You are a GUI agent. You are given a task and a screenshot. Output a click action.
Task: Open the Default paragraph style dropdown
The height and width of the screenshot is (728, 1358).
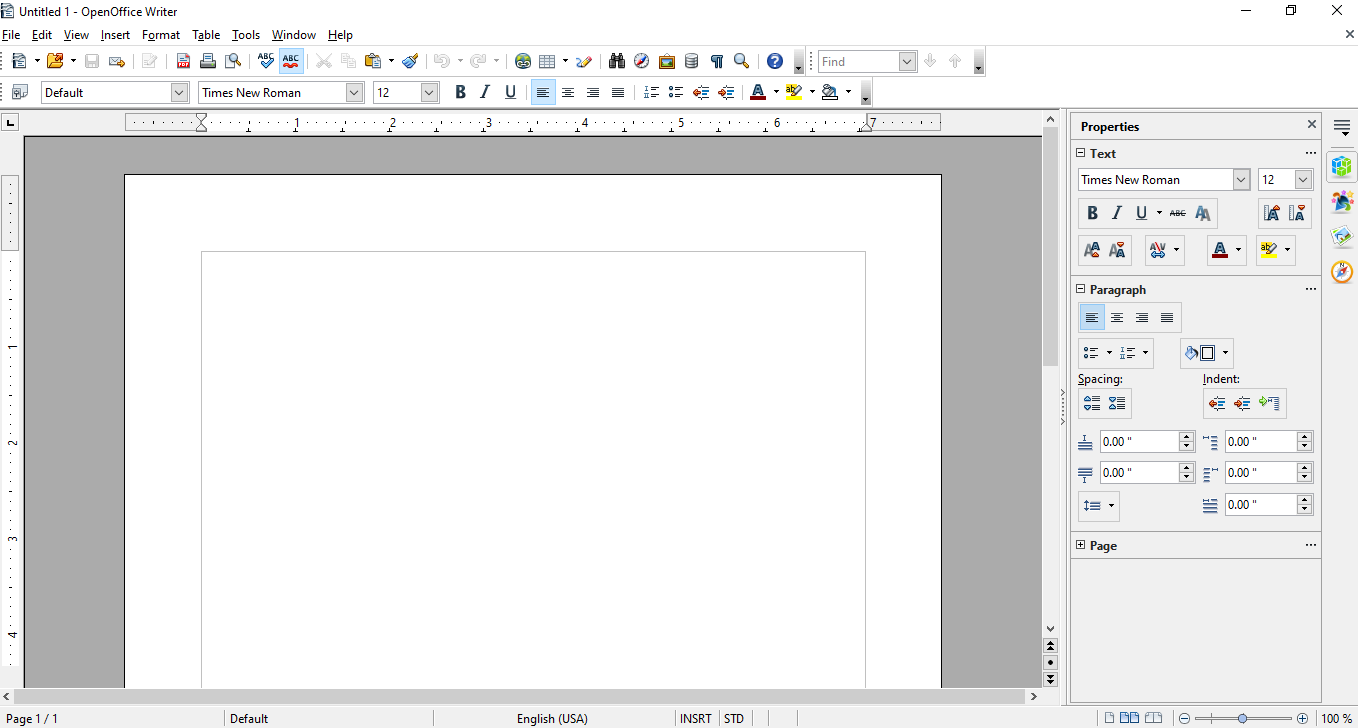pos(178,92)
